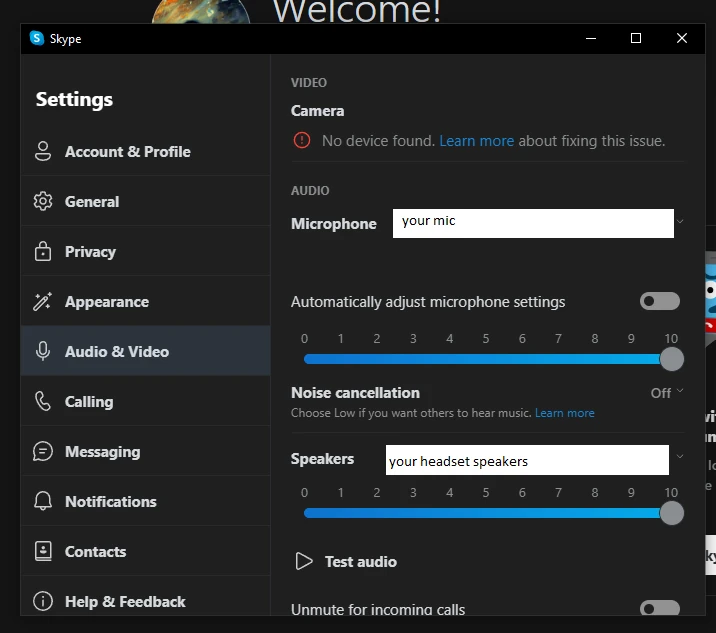Click the red camera warning icon
The image size is (716, 633).
click(301, 140)
